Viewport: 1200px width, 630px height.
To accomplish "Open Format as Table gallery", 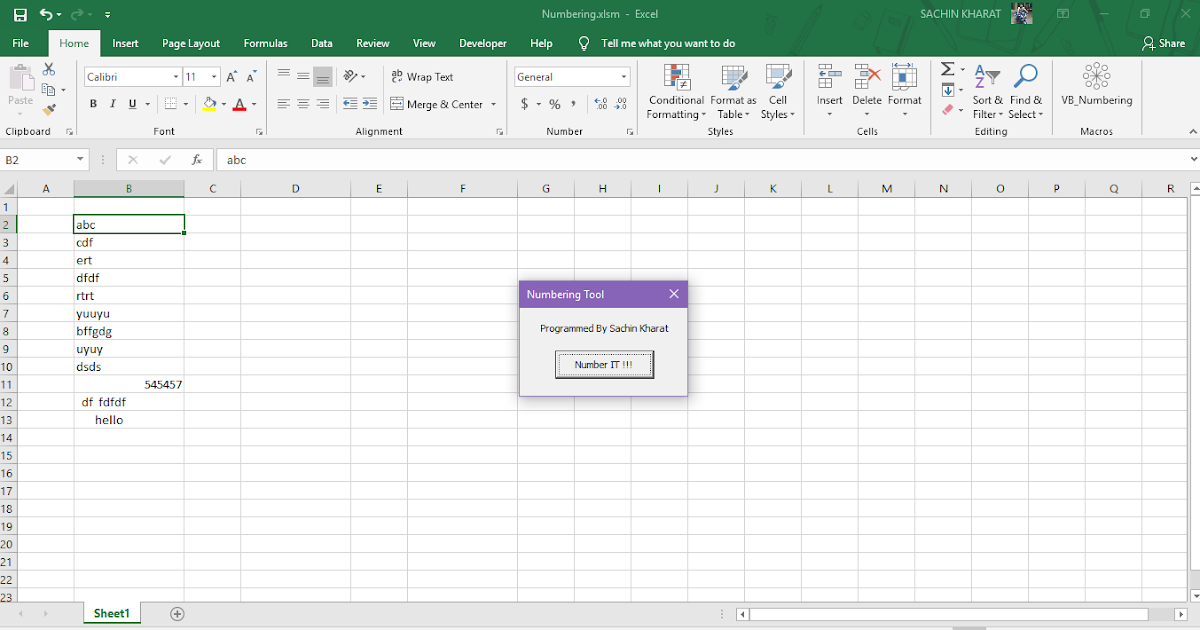I will coord(733,93).
